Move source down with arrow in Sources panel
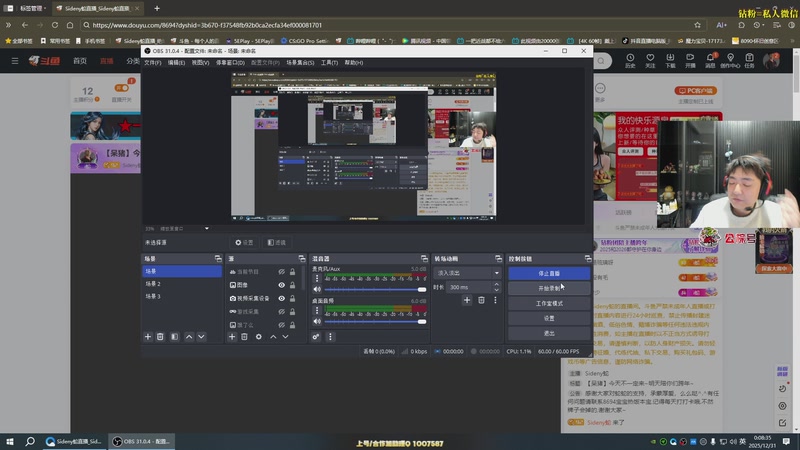The height and width of the screenshot is (450, 800). (286, 337)
